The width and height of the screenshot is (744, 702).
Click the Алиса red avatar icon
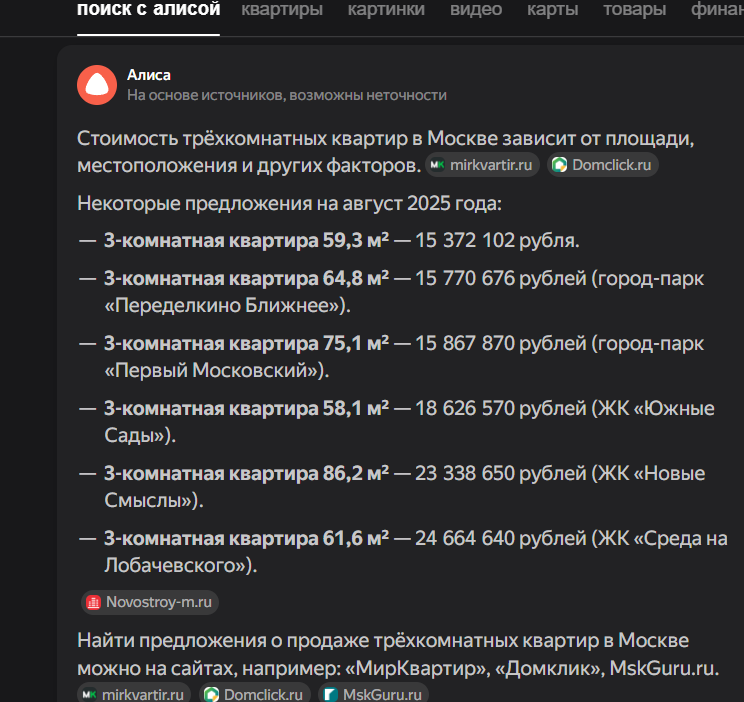tap(97, 85)
